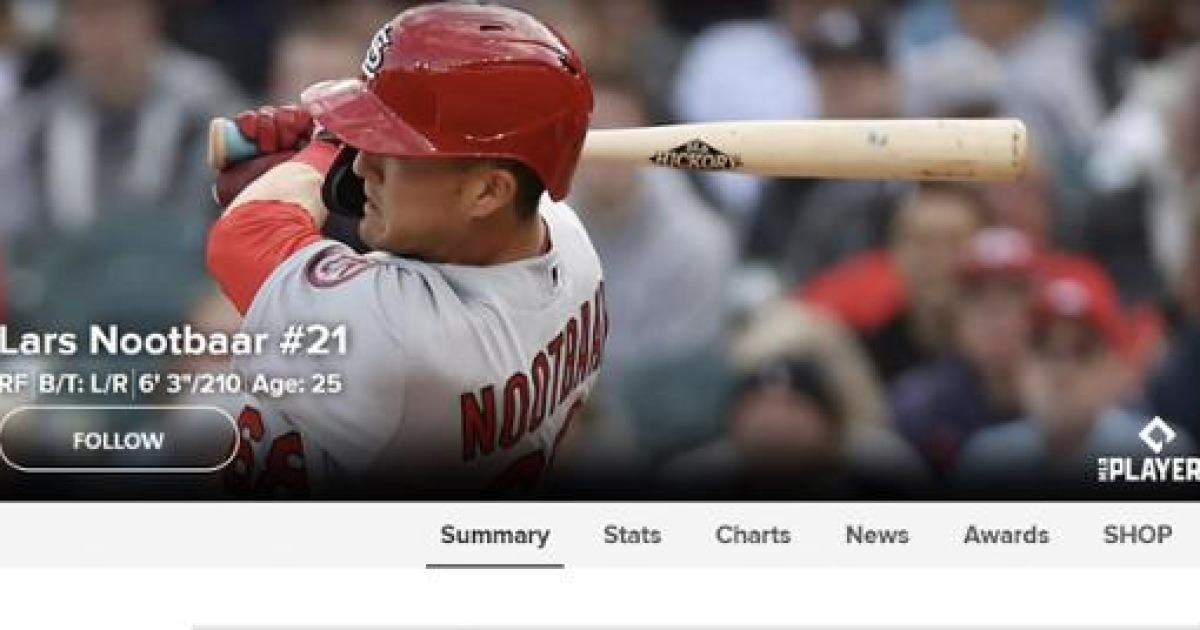Click the sleeve patch on the jersey
The height and width of the screenshot is (630, 1200).
point(337,267)
